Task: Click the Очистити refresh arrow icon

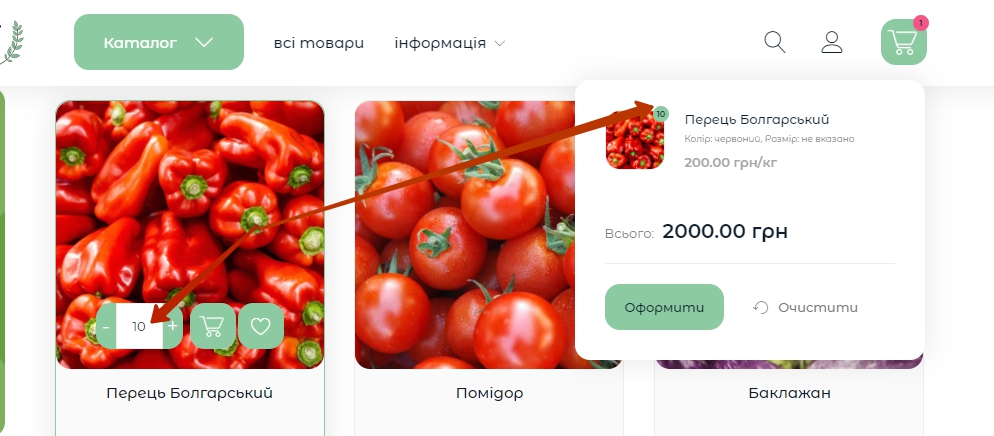Action: tap(761, 307)
